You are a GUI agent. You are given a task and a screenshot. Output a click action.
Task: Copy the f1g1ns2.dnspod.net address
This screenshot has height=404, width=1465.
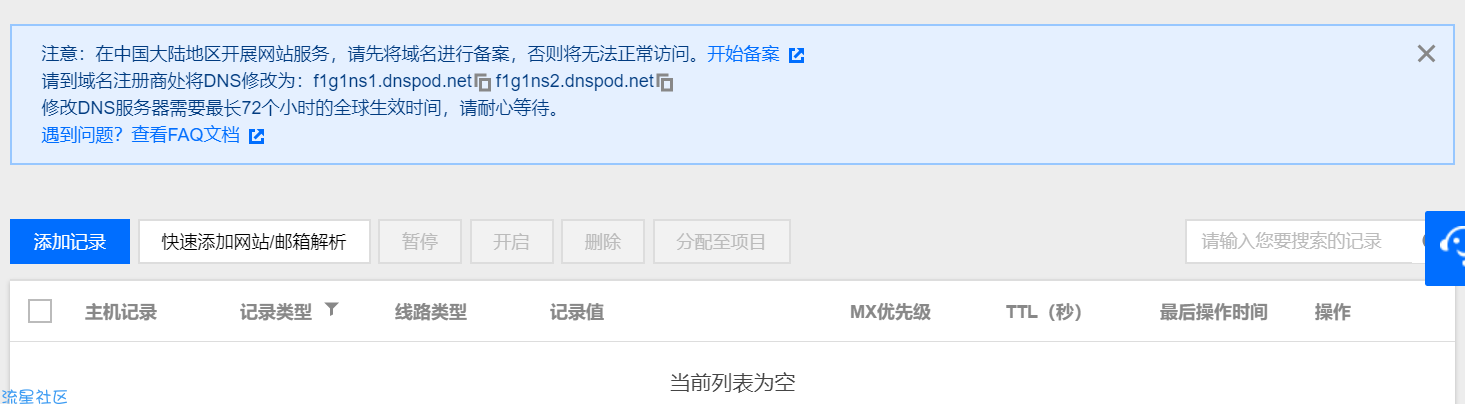coord(665,83)
